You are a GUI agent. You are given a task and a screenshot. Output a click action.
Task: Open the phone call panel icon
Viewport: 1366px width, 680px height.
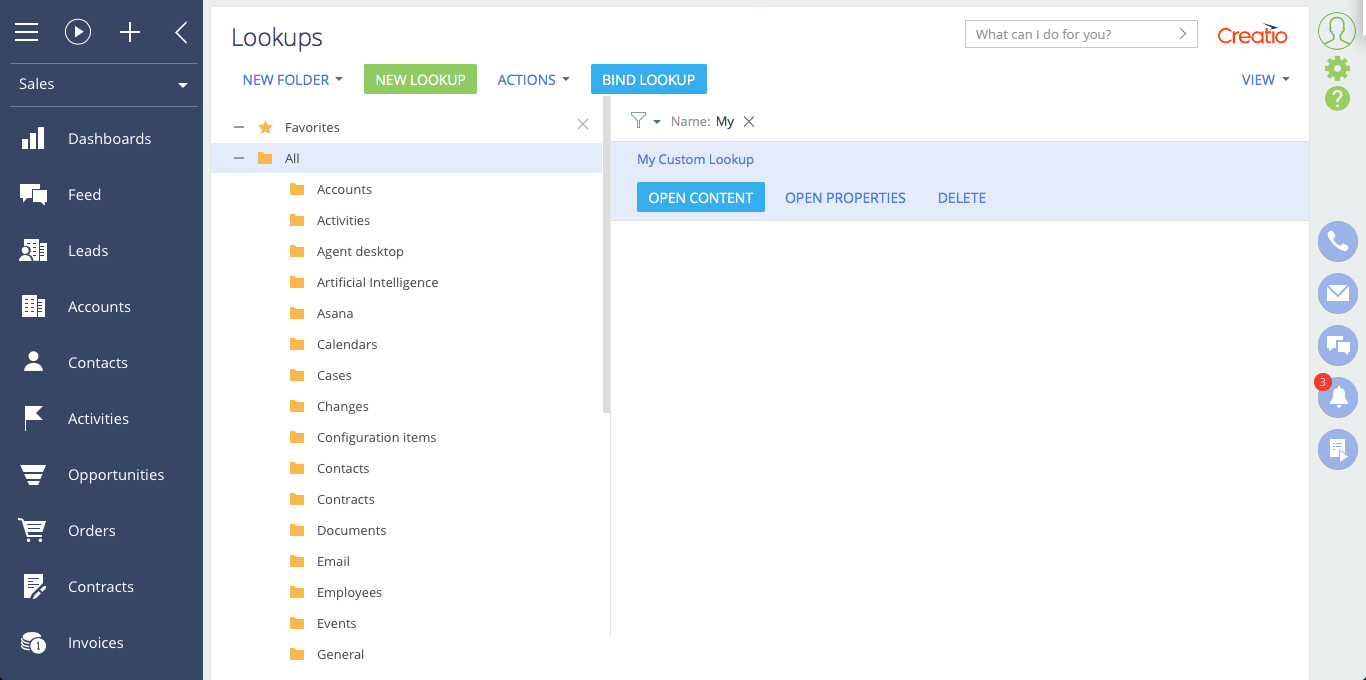pos(1338,241)
